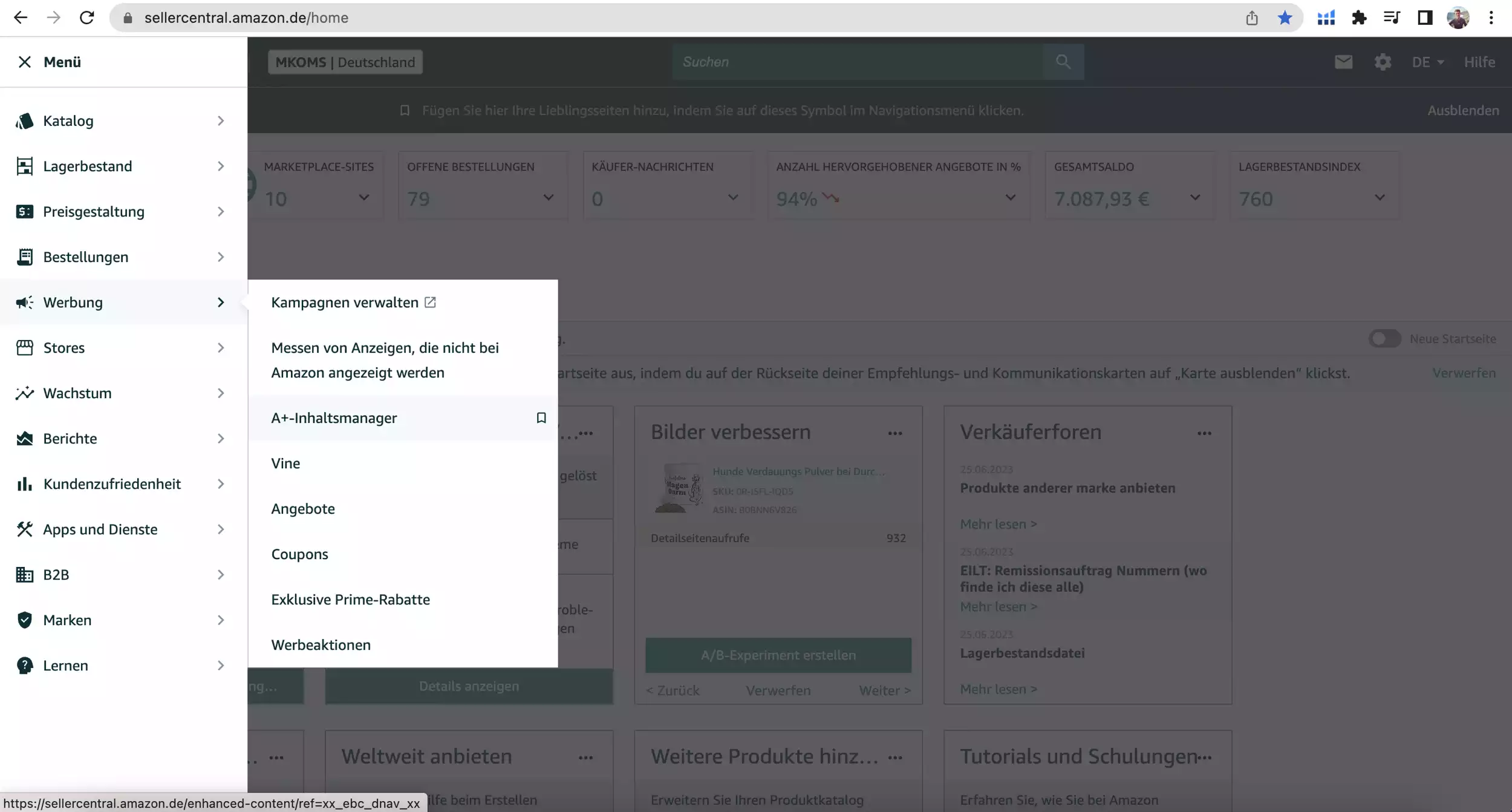1512x812 pixels.
Task: Open the Chrome profile avatar
Action: tap(1458, 18)
